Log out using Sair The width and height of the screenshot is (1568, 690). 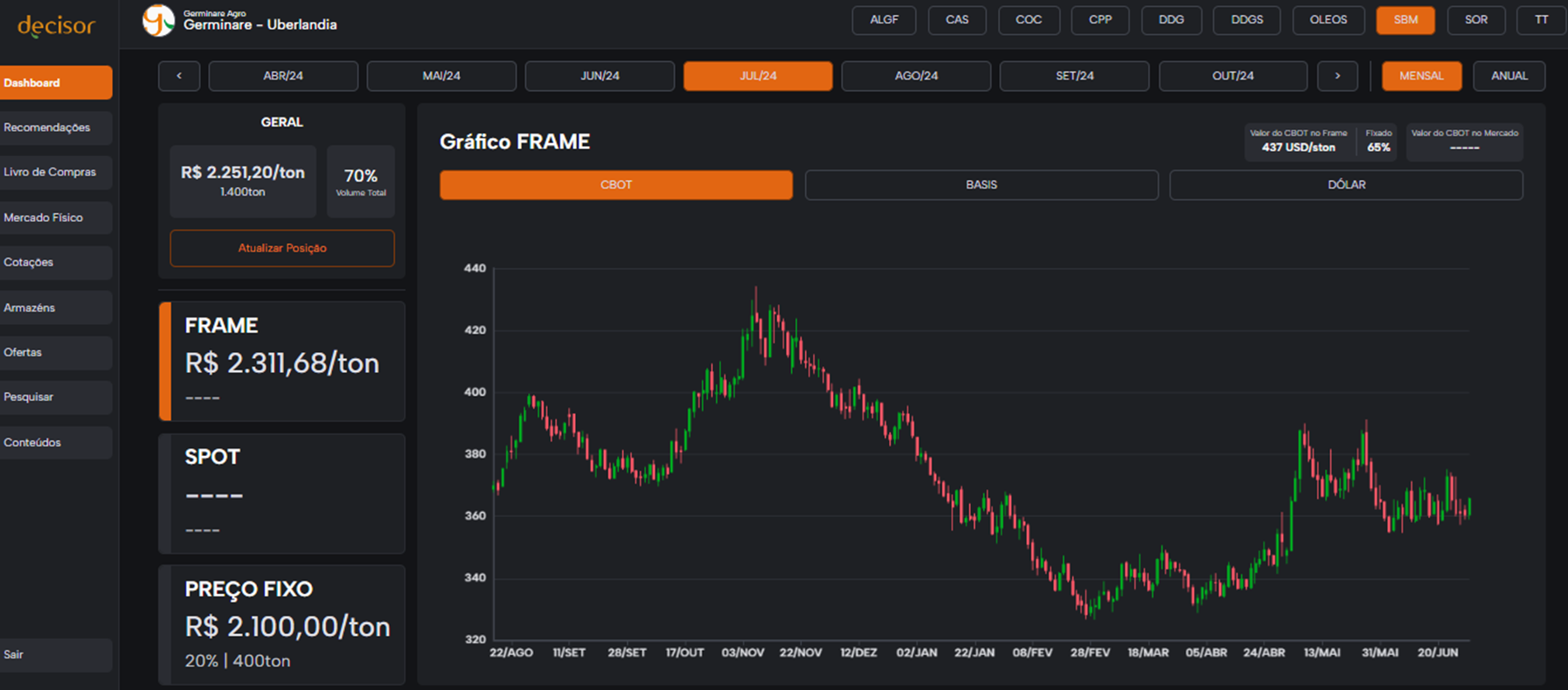pyautogui.click(x=56, y=654)
